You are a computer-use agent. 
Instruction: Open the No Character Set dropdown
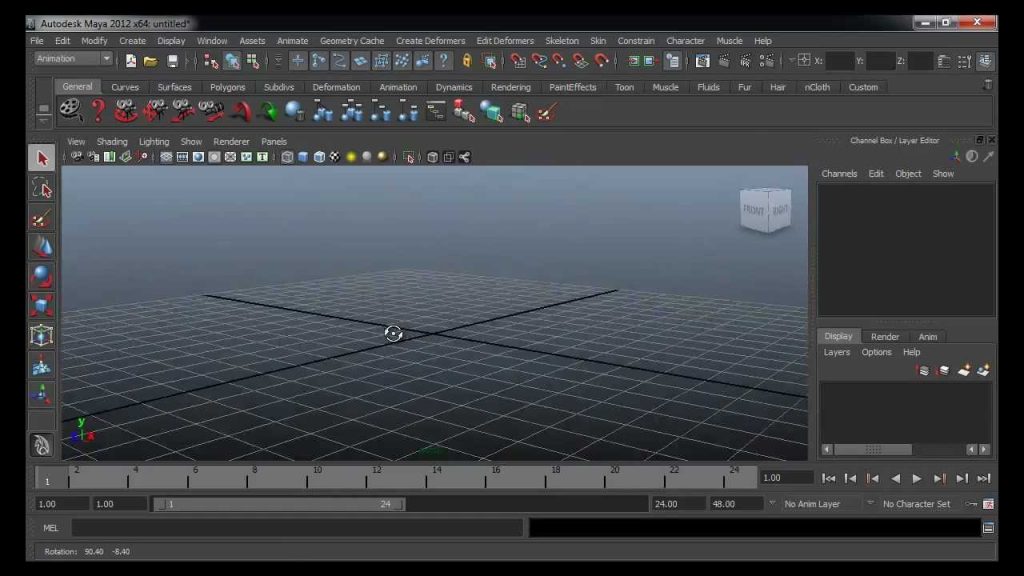(870, 504)
